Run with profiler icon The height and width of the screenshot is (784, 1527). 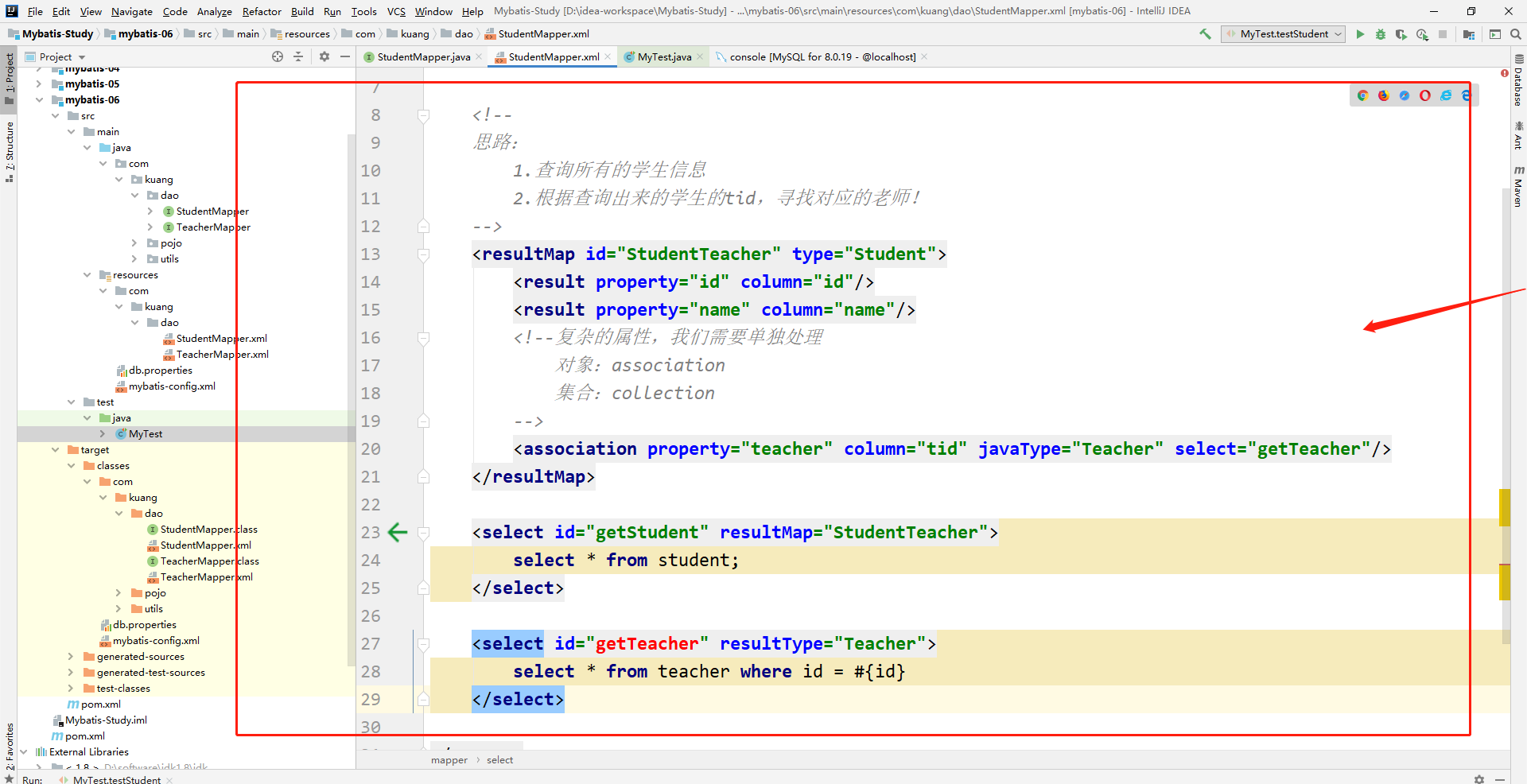pyautogui.click(x=1422, y=34)
